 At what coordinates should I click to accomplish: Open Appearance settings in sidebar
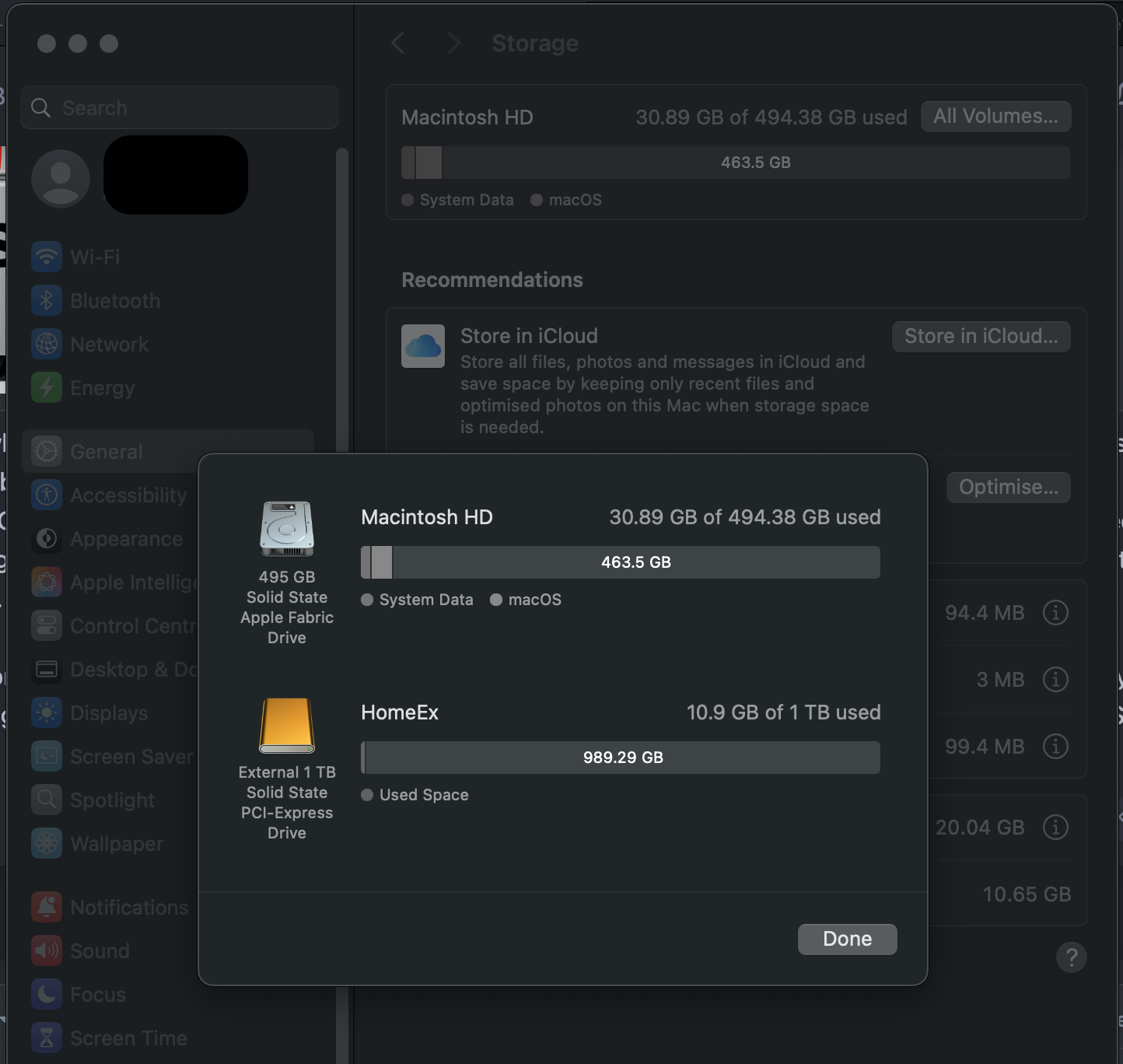coord(110,539)
